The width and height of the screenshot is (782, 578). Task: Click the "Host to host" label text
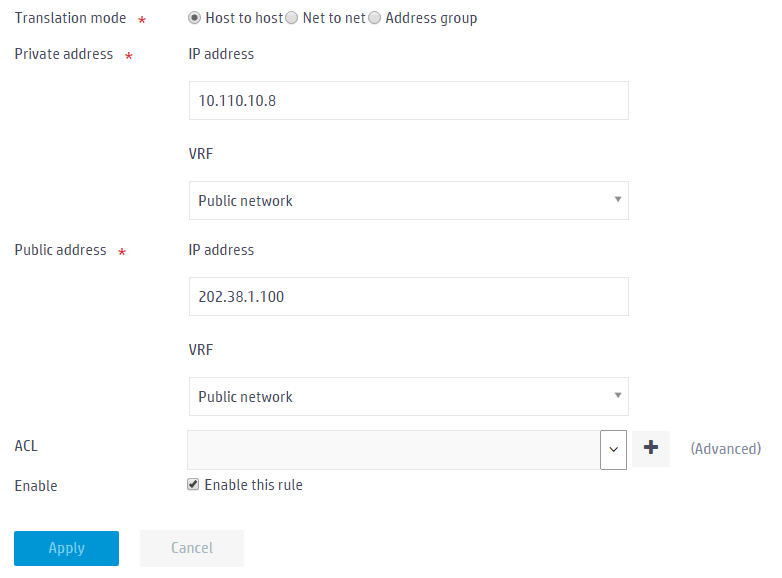pos(244,18)
